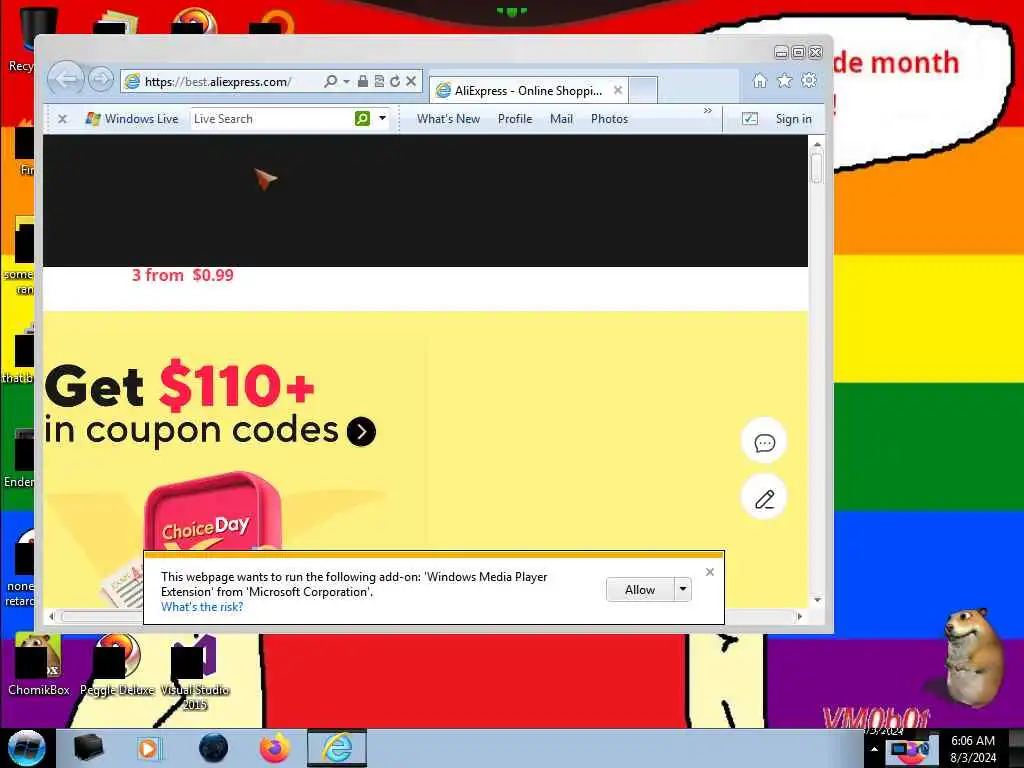Click the 'Get $110+' coupon banner headline
The height and width of the screenshot is (768, 1024).
click(180, 386)
